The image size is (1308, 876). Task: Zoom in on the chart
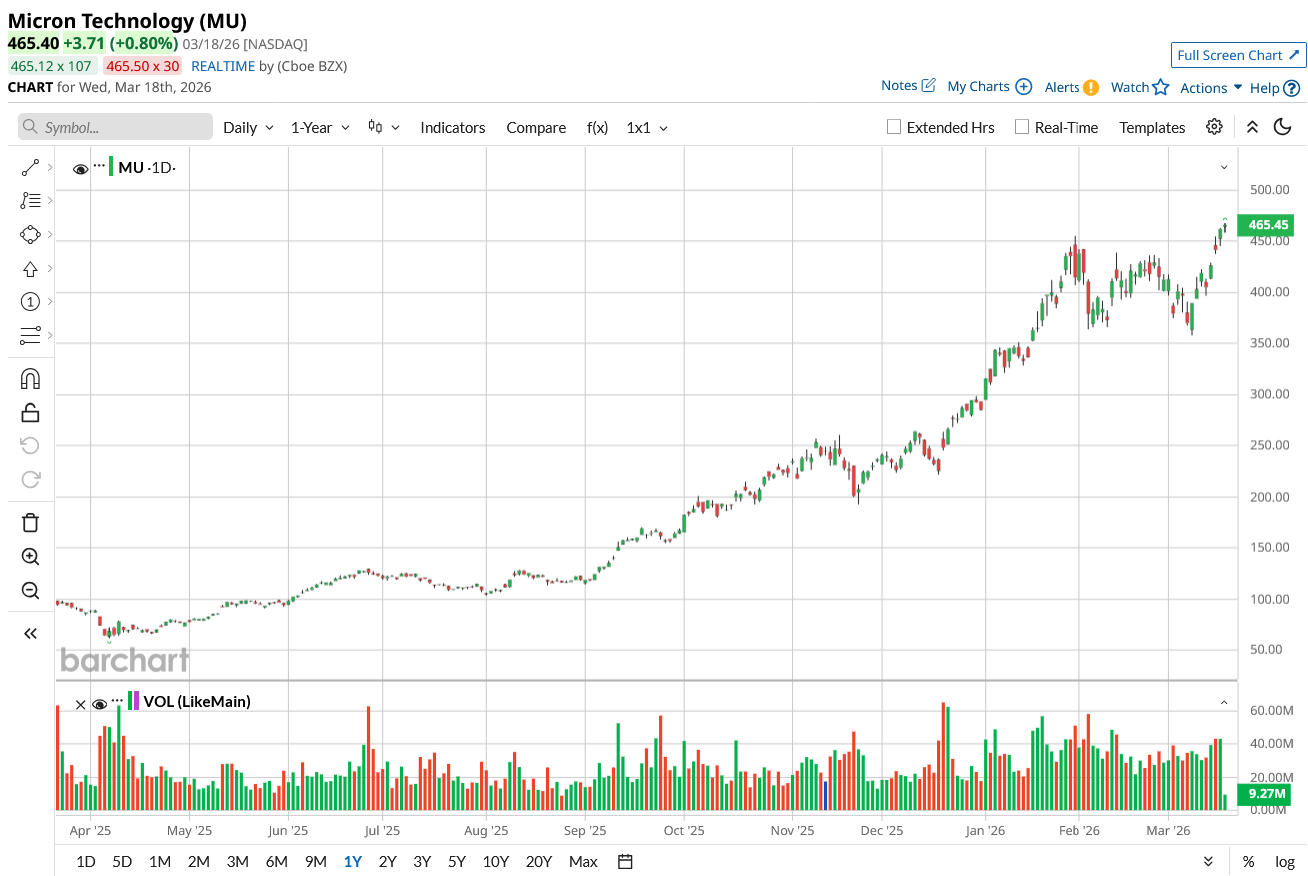click(x=30, y=557)
